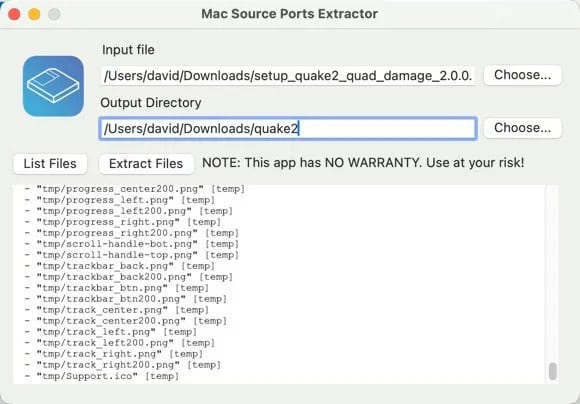Screen dimensions: 580x404
Task: Click Choose button for Output Directory
Action: [522, 128]
